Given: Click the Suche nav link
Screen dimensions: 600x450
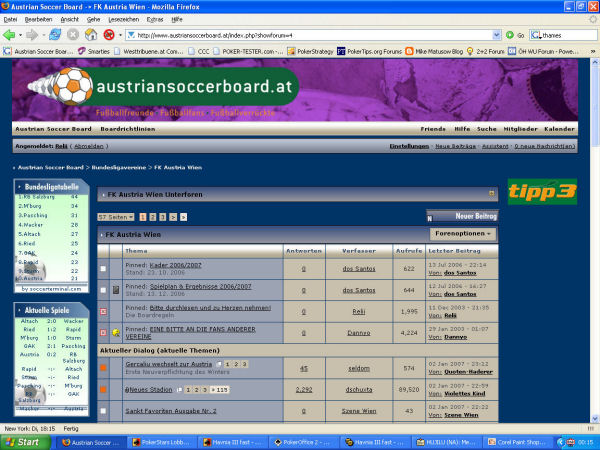Looking at the screenshot, I should [x=486, y=129].
